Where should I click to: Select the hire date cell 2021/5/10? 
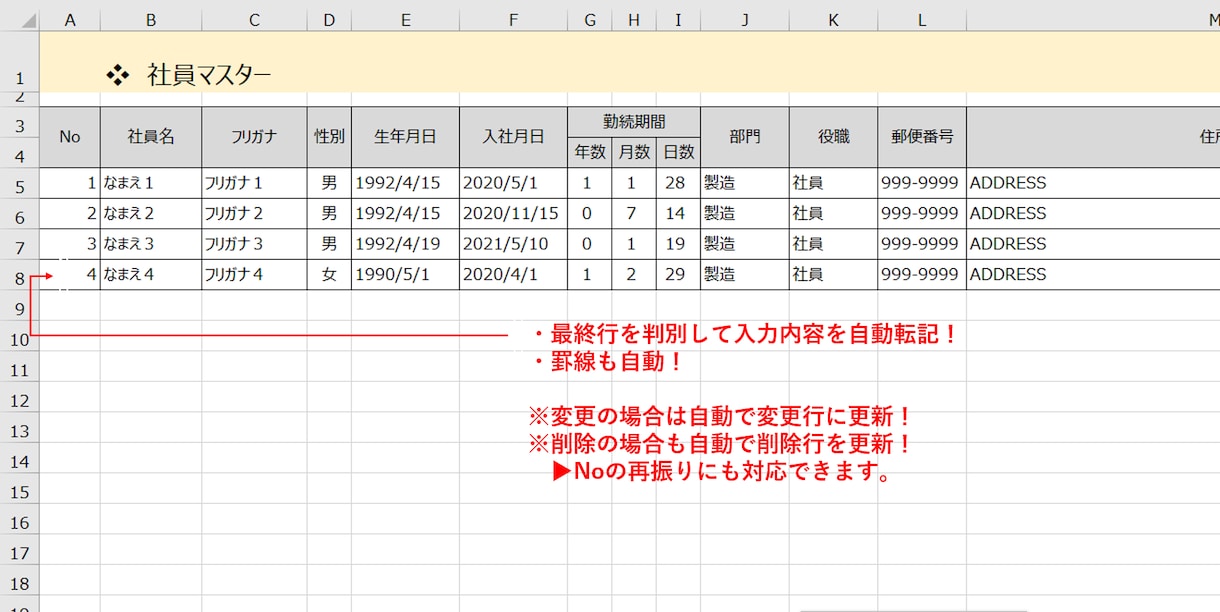[513, 244]
